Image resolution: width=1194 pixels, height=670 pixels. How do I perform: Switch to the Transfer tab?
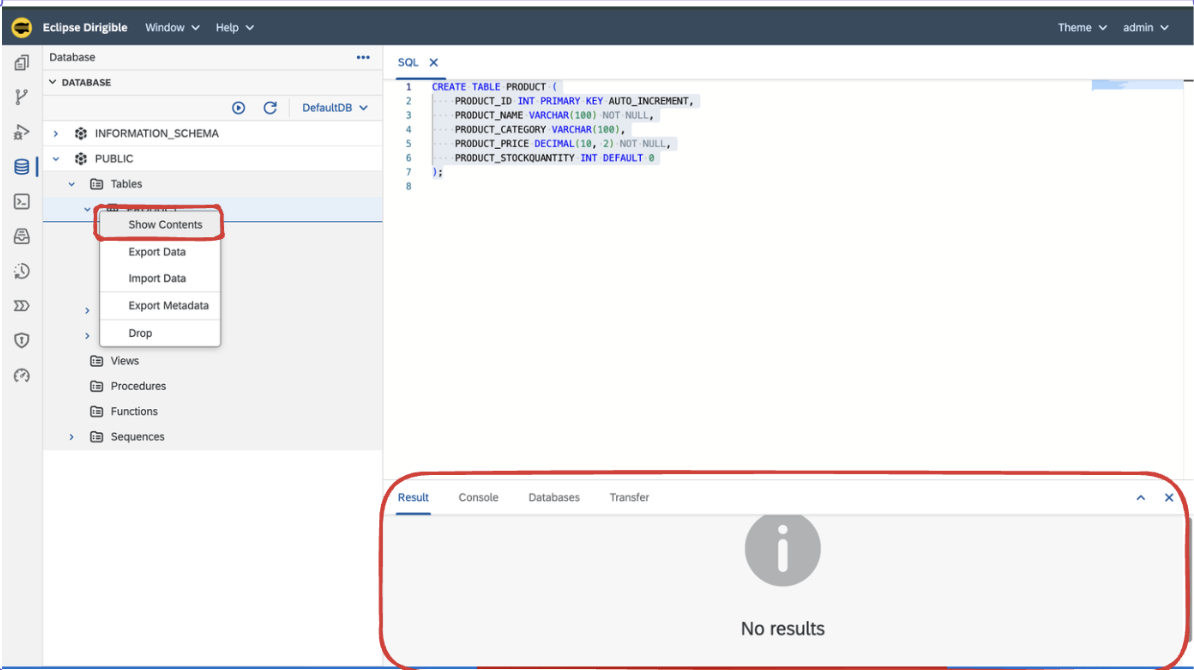coord(629,498)
